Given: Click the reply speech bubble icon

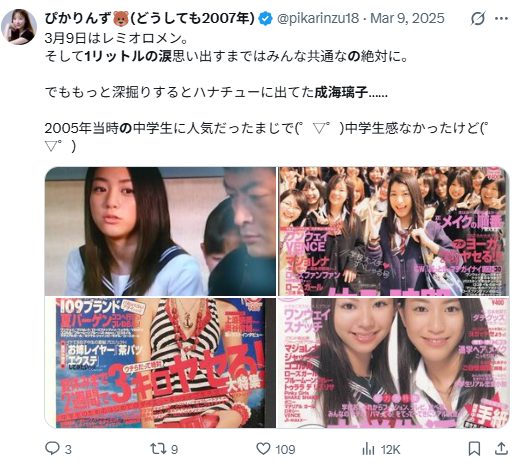Looking at the screenshot, I should (x=52, y=449).
